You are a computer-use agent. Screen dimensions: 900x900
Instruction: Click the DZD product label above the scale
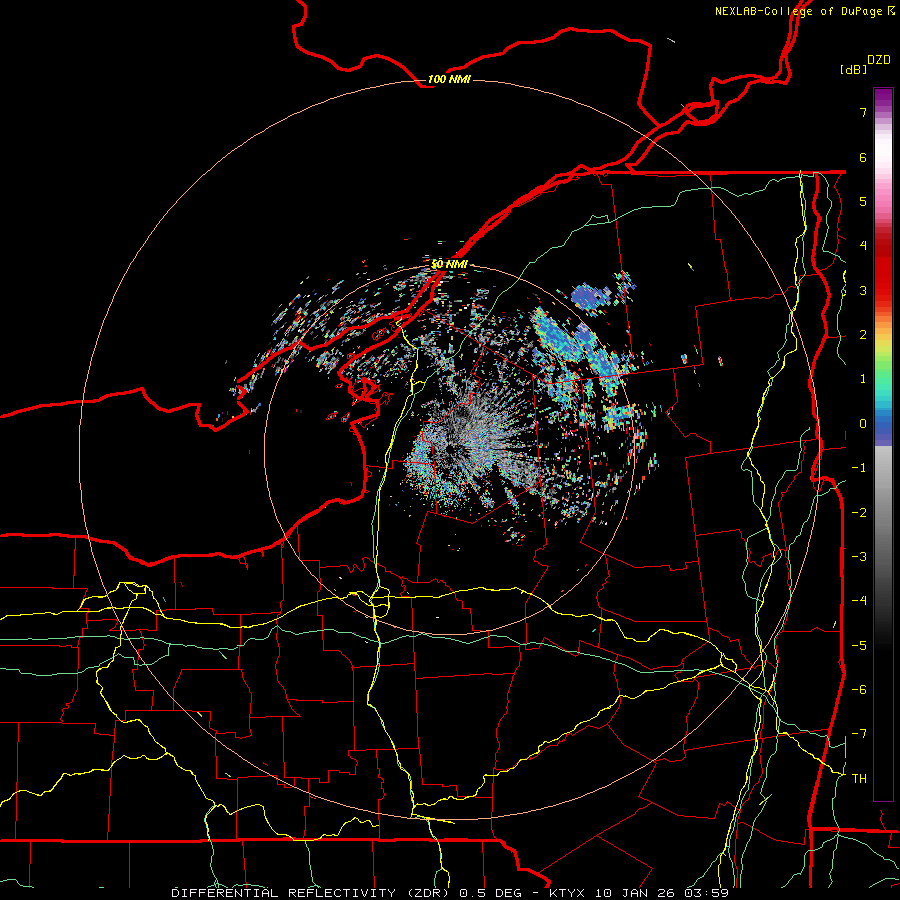(x=879, y=60)
